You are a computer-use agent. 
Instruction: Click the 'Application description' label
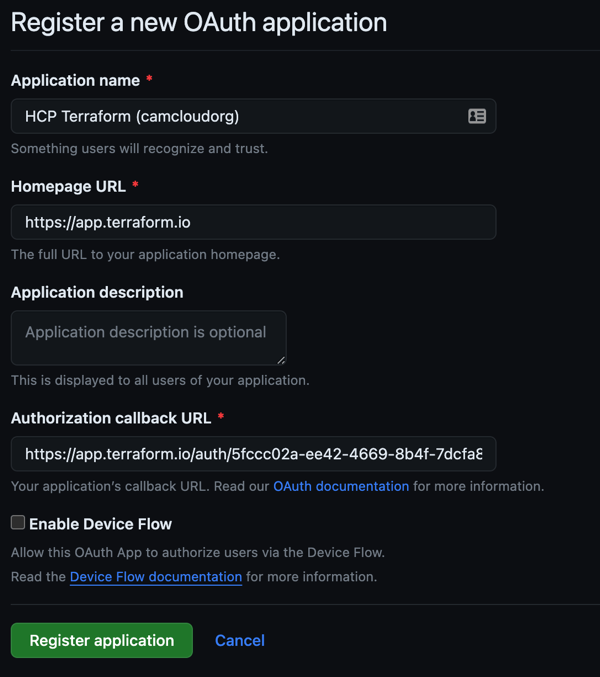[97, 292]
